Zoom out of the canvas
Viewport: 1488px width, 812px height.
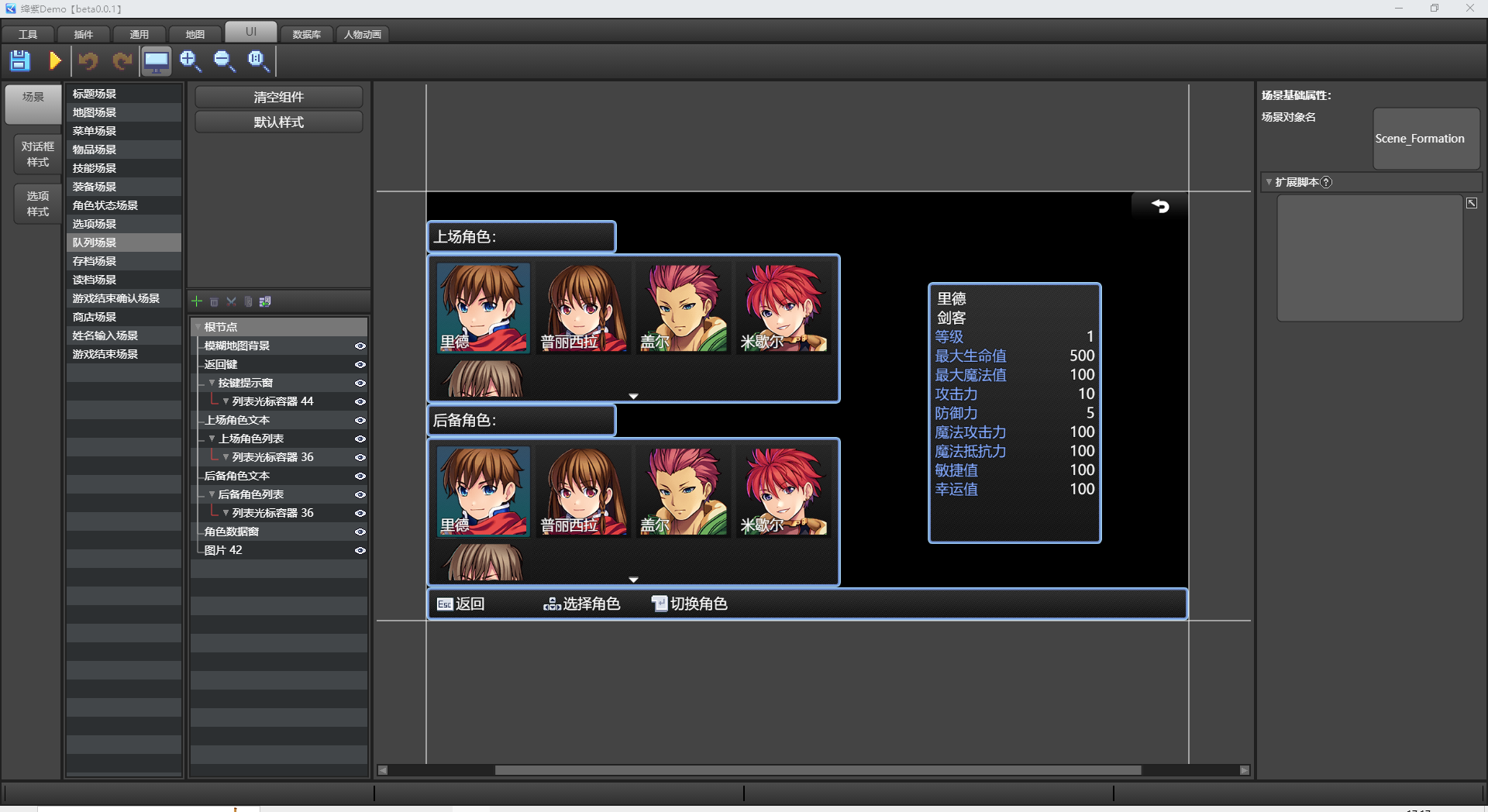224,60
